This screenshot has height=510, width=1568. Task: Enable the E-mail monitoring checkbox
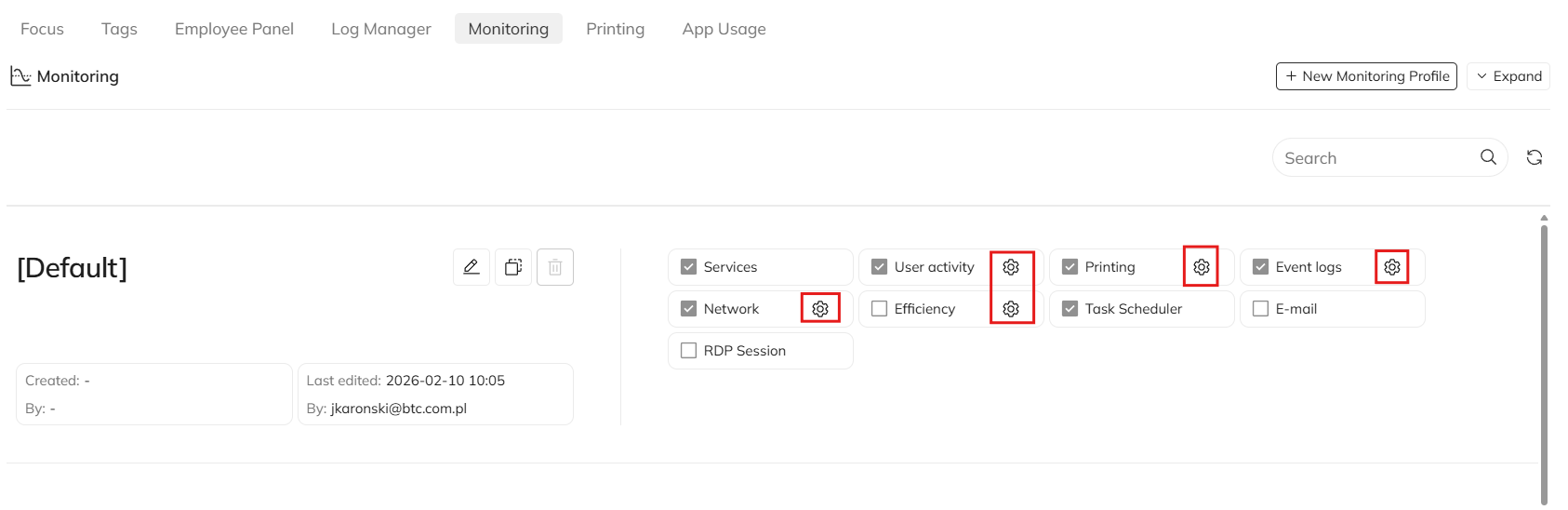[1260, 309]
